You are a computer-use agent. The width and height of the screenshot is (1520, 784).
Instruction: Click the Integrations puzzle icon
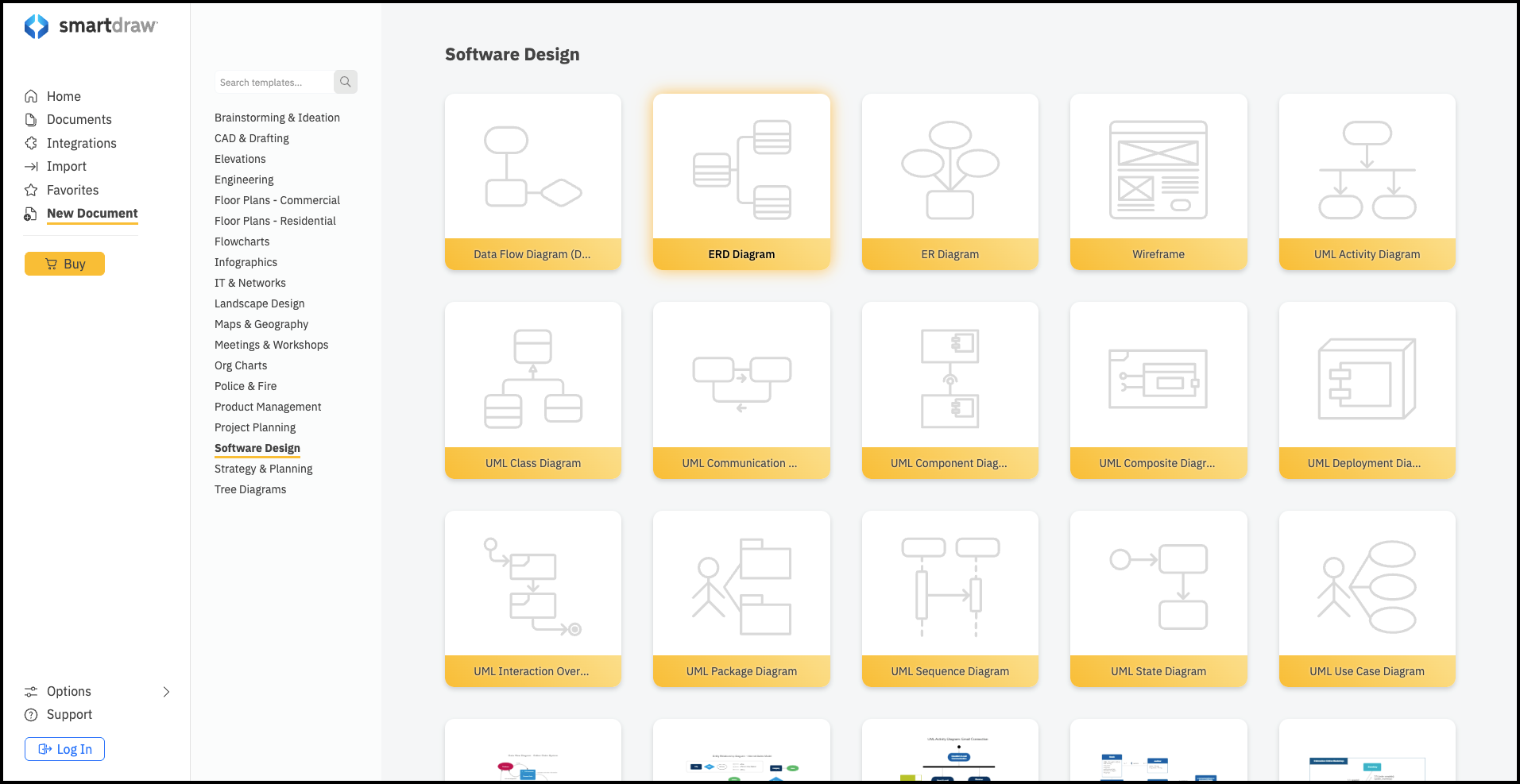point(31,143)
